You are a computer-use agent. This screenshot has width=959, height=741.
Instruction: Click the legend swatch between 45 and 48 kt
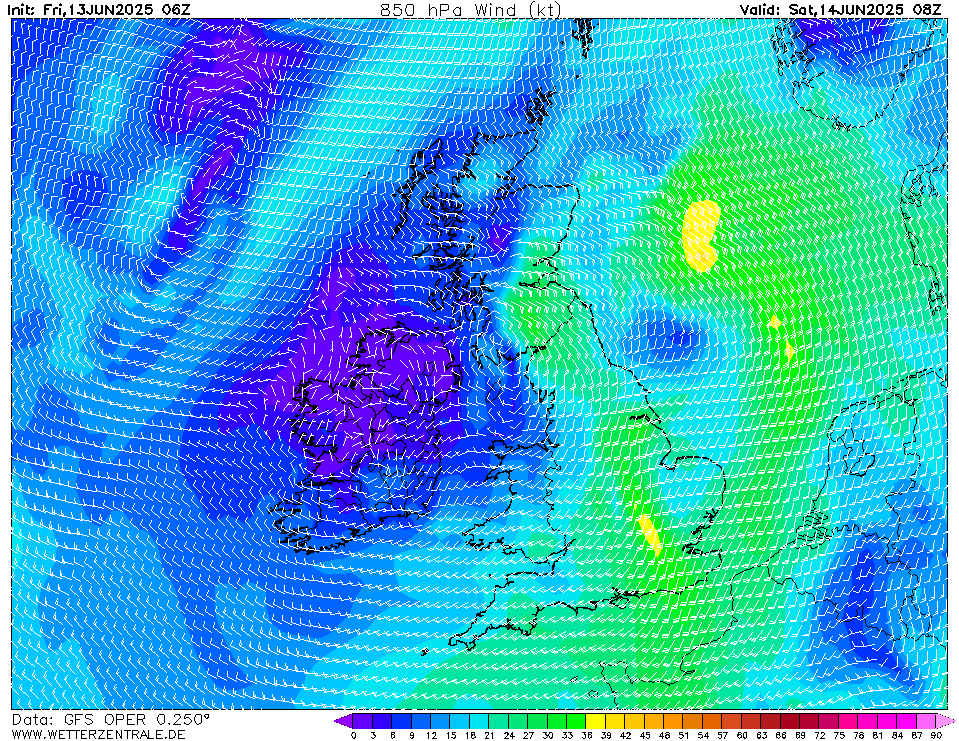[x=654, y=721]
